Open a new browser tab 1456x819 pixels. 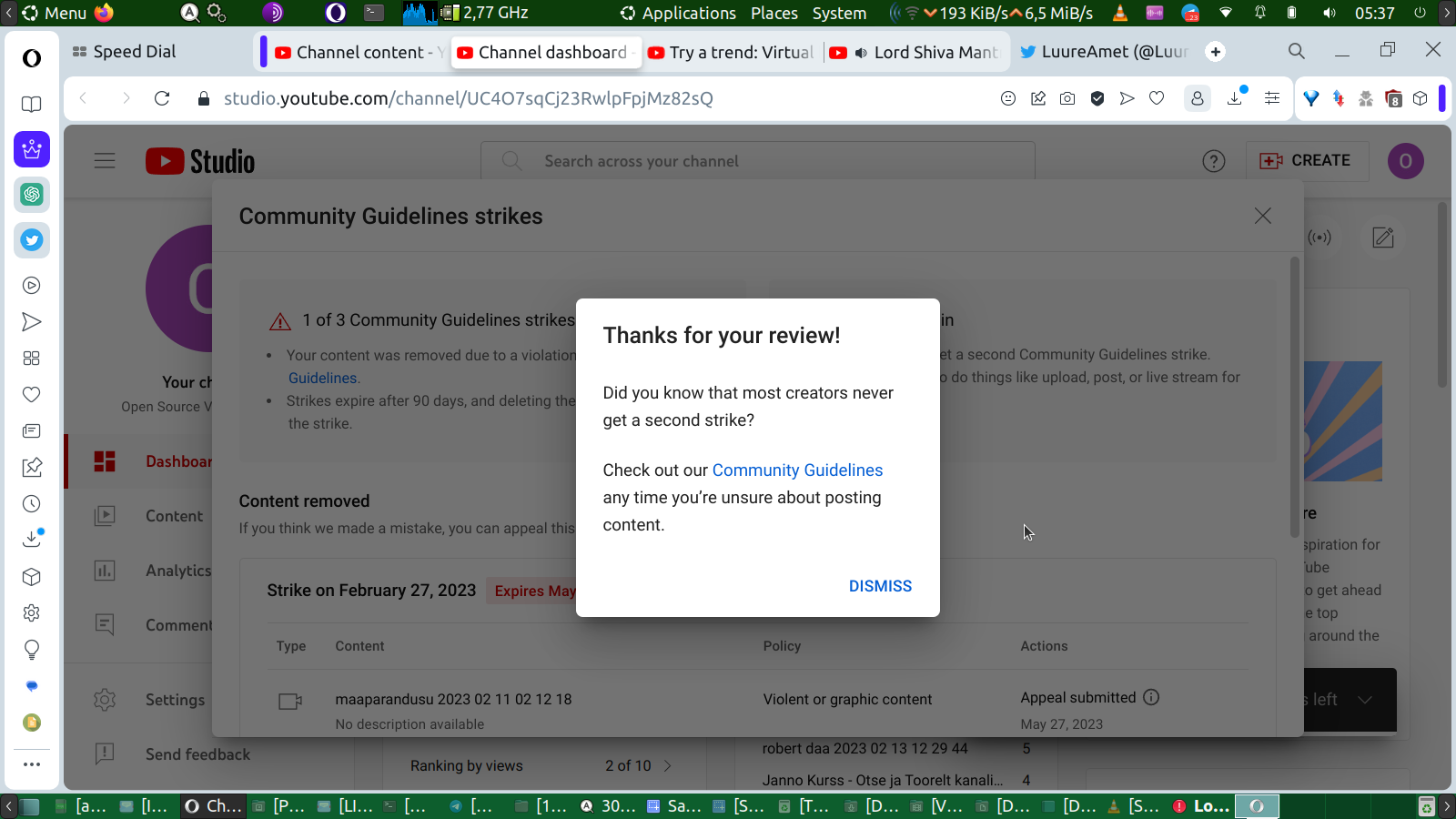(1216, 52)
